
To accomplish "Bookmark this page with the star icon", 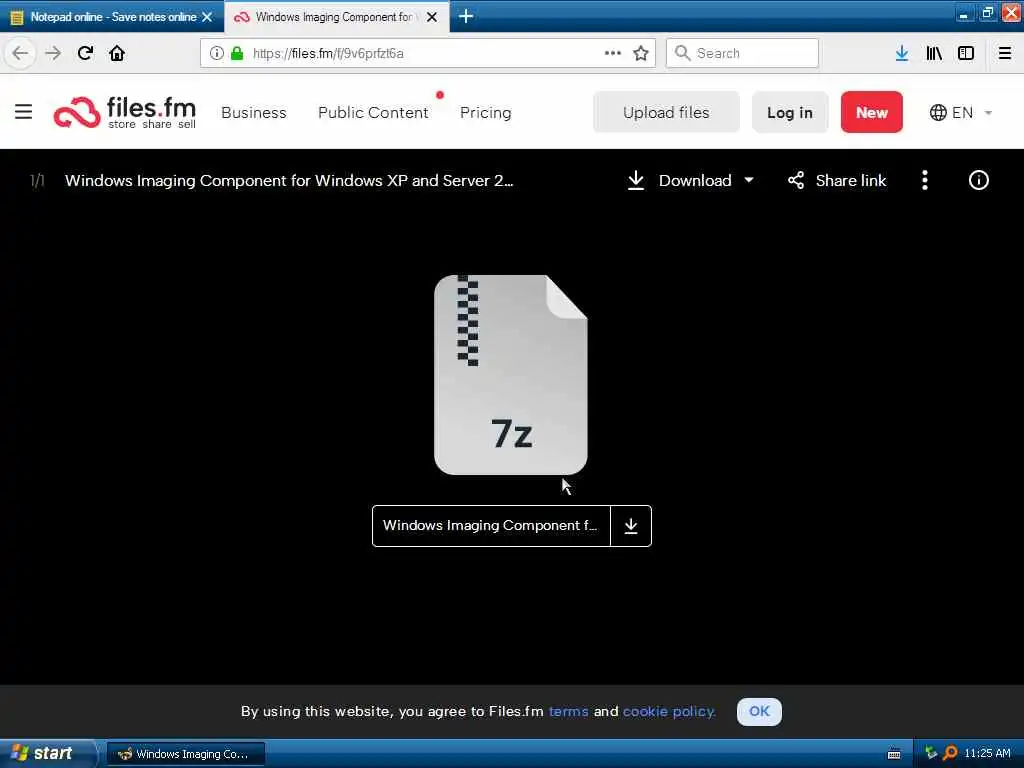I will click(641, 53).
